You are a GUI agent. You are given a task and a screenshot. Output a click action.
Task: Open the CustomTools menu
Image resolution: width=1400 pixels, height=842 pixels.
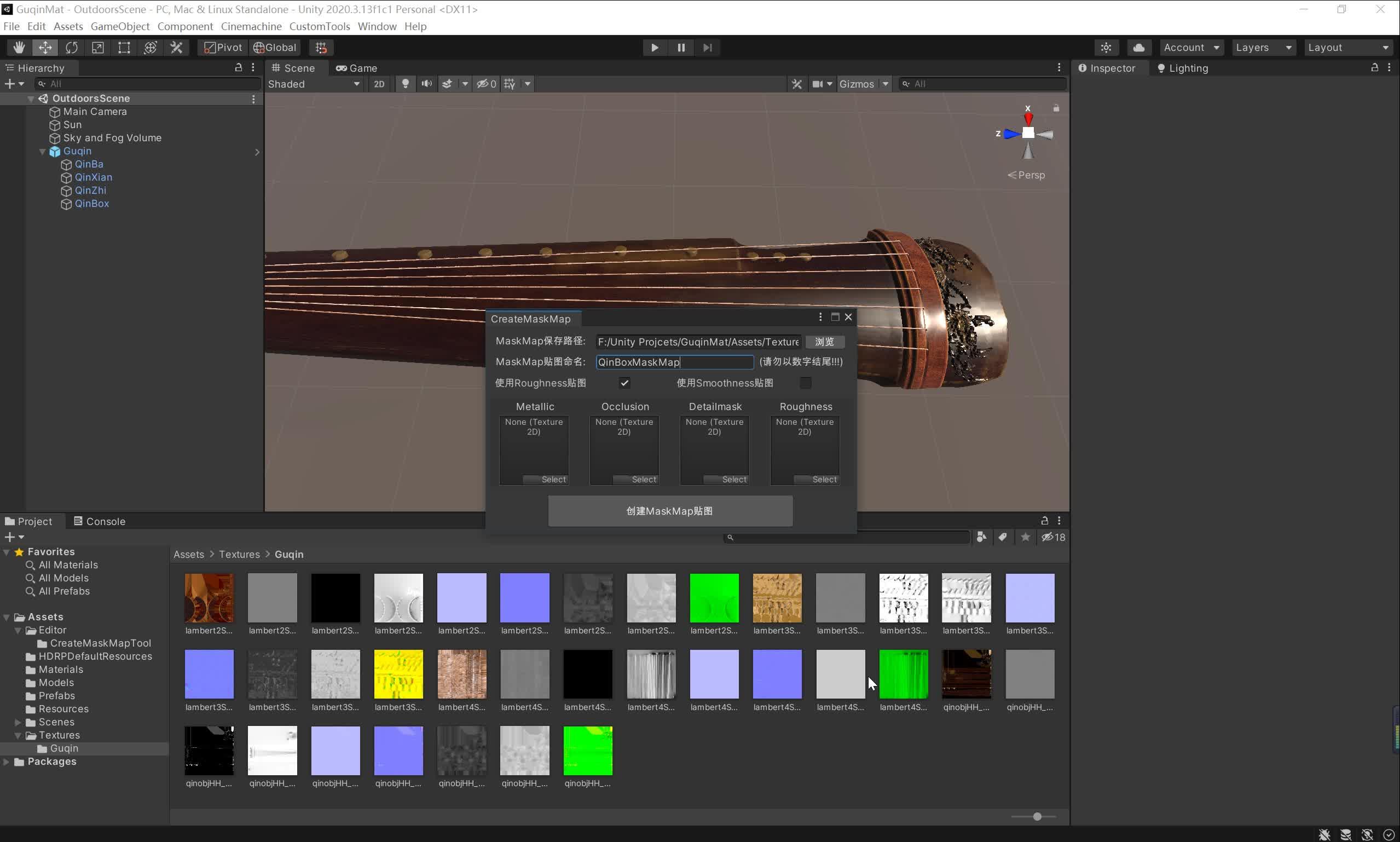coord(319,27)
